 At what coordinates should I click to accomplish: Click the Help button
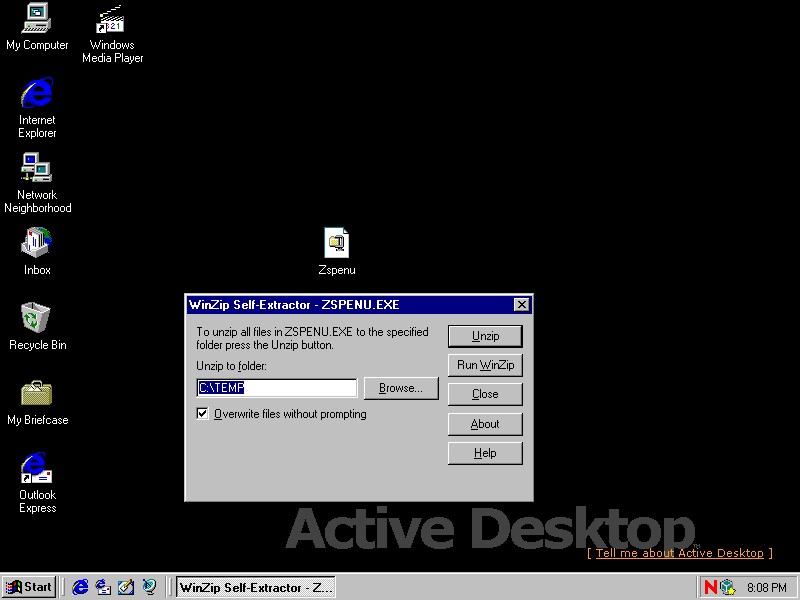485,453
